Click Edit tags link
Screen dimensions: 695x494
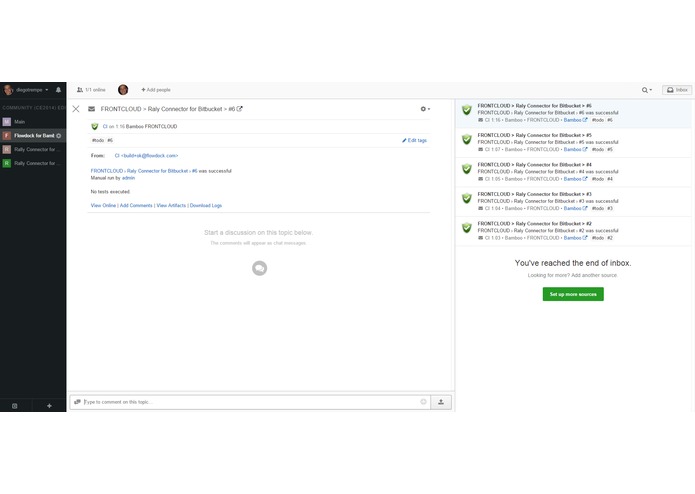[x=414, y=140]
